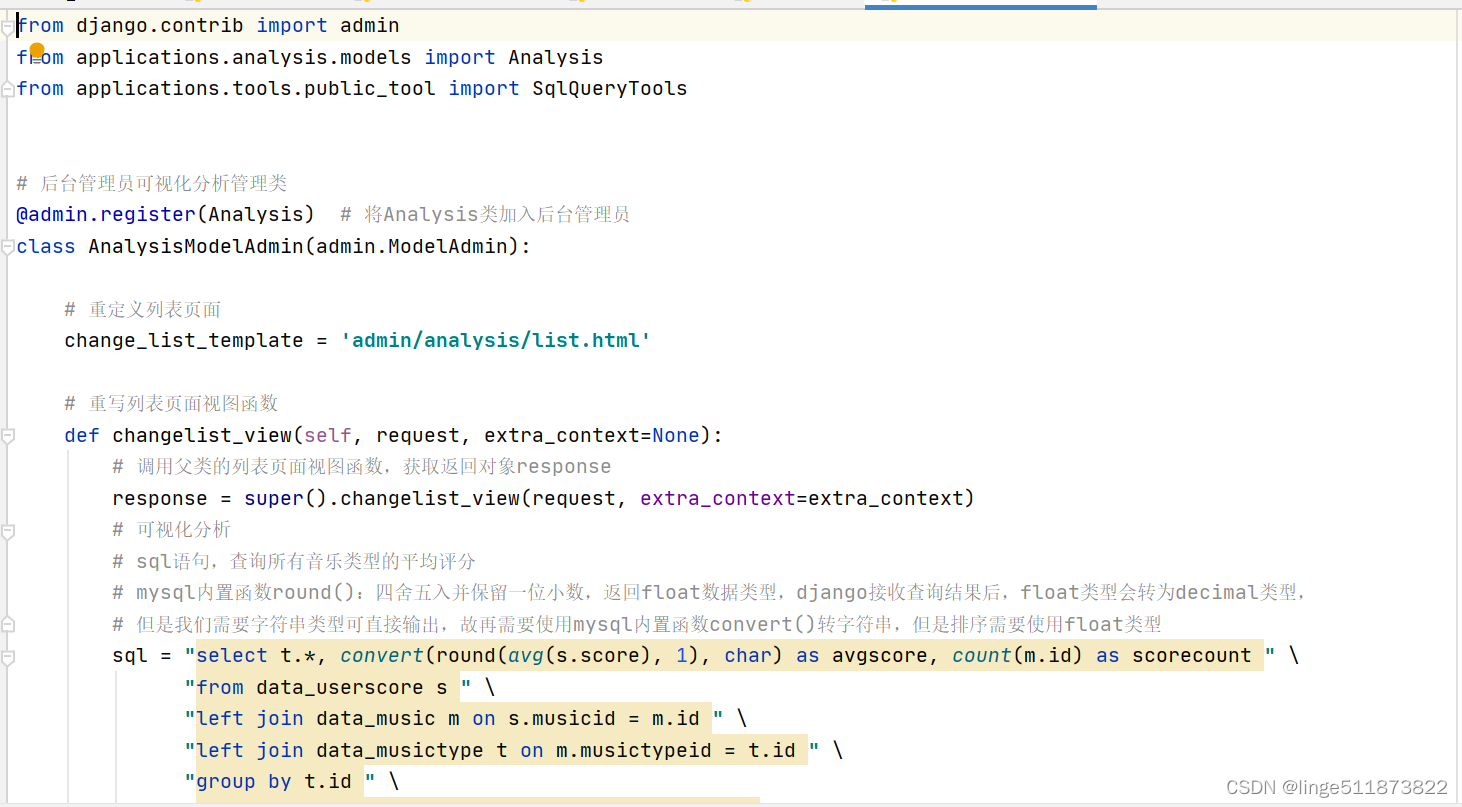Viewport: 1462px width, 807px height.
Task: Click 'Analysis' at end of models import line
Action: [x=555, y=57]
